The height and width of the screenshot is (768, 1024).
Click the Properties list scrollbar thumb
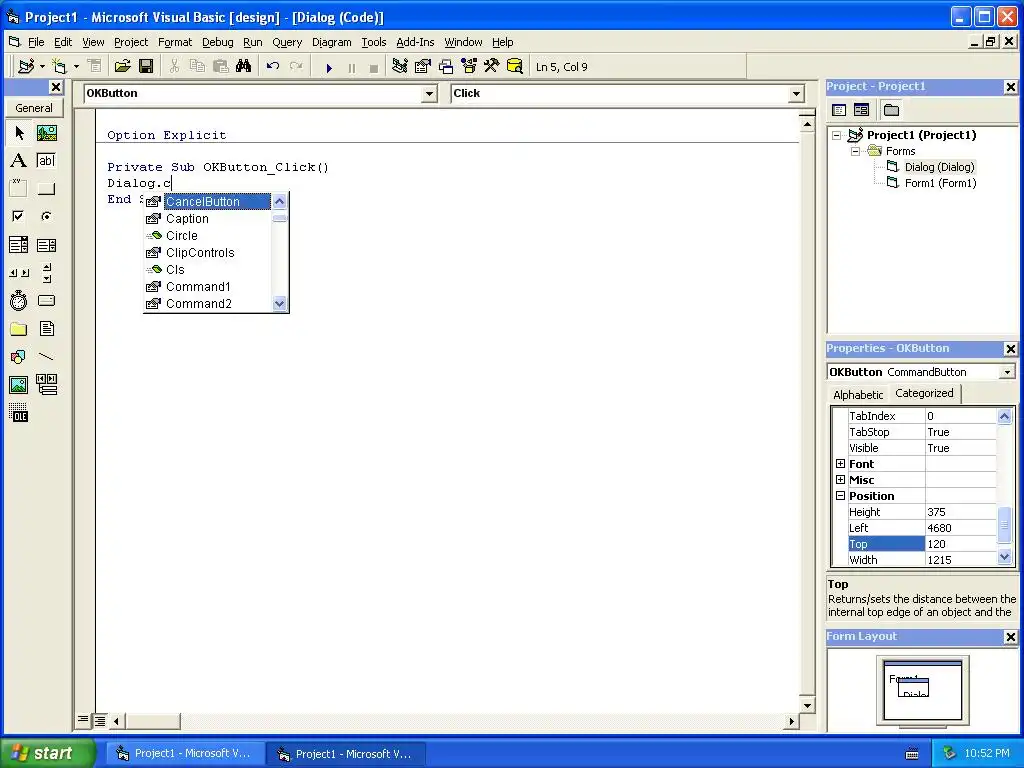tap(1004, 527)
